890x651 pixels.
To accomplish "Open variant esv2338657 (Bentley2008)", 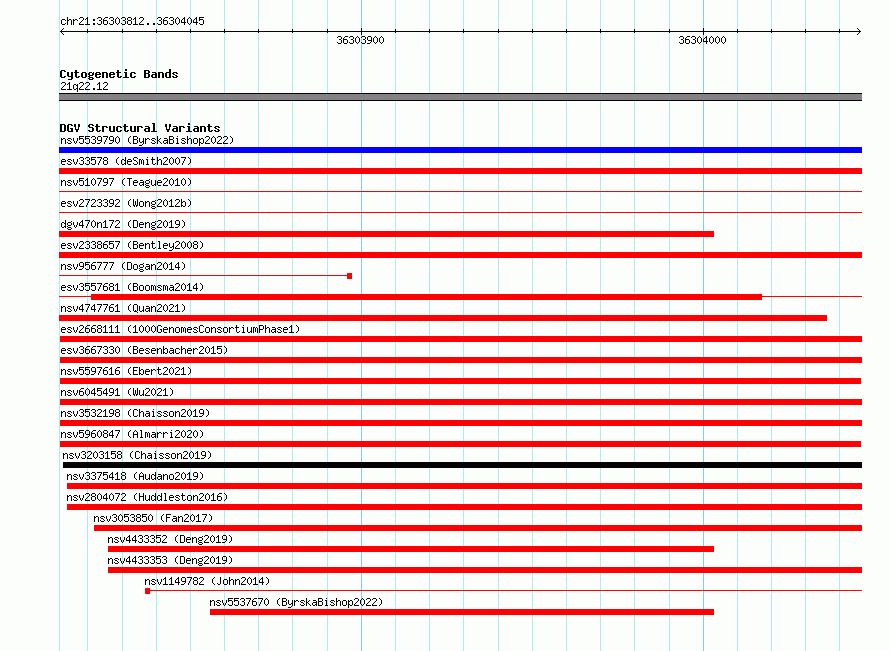I will click(x=132, y=245).
